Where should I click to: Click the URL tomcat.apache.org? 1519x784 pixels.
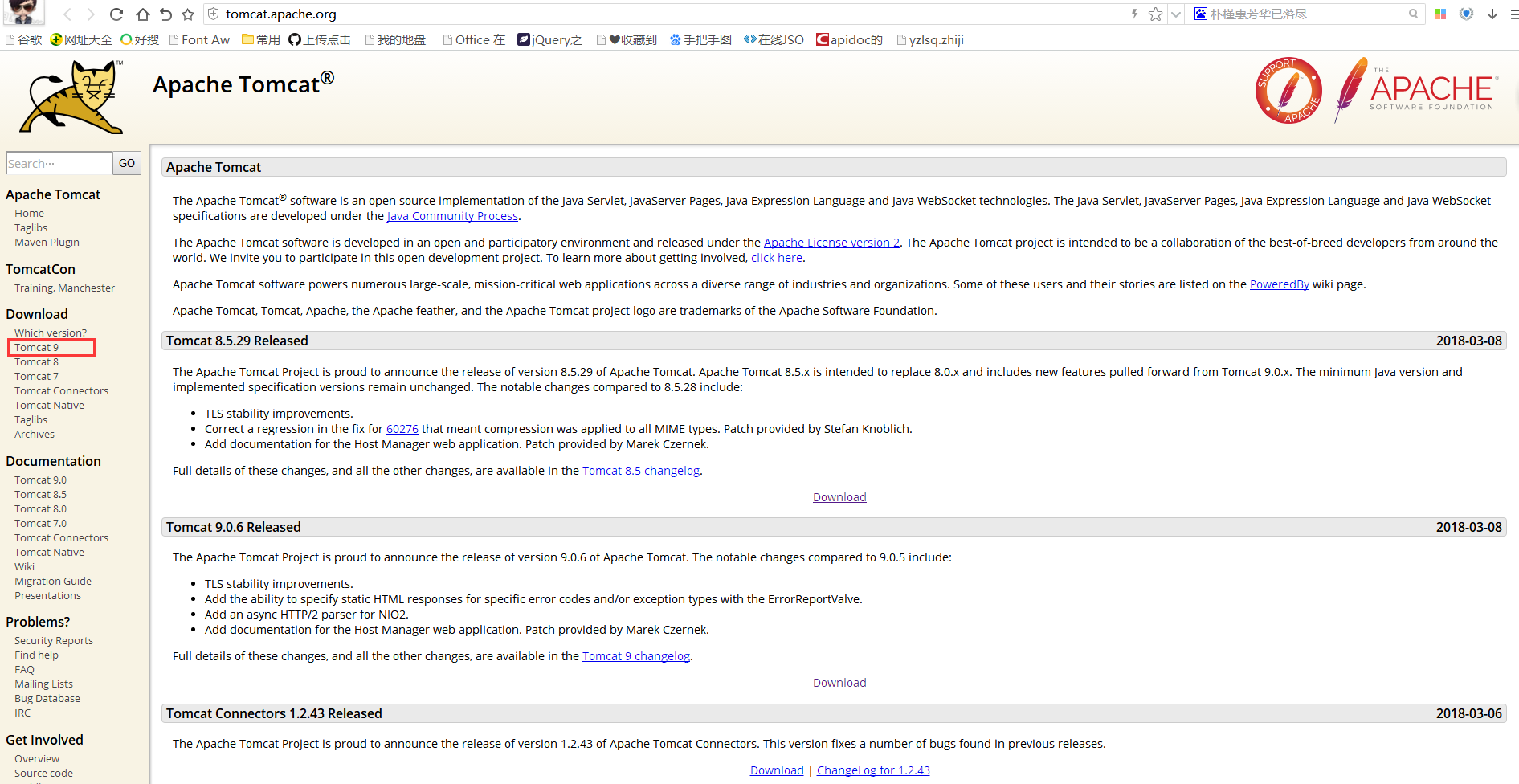pyautogui.click(x=280, y=14)
